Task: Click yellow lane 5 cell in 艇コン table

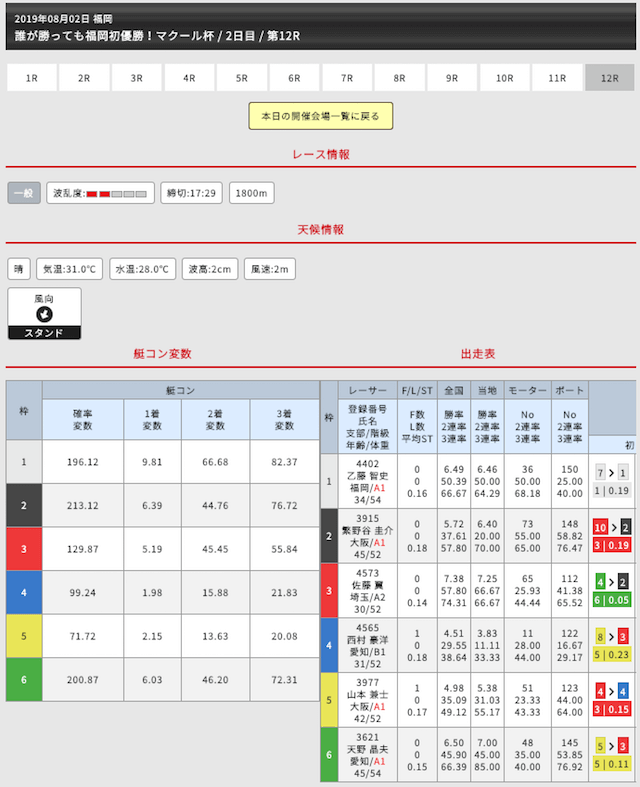Action: click(x=24, y=636)
